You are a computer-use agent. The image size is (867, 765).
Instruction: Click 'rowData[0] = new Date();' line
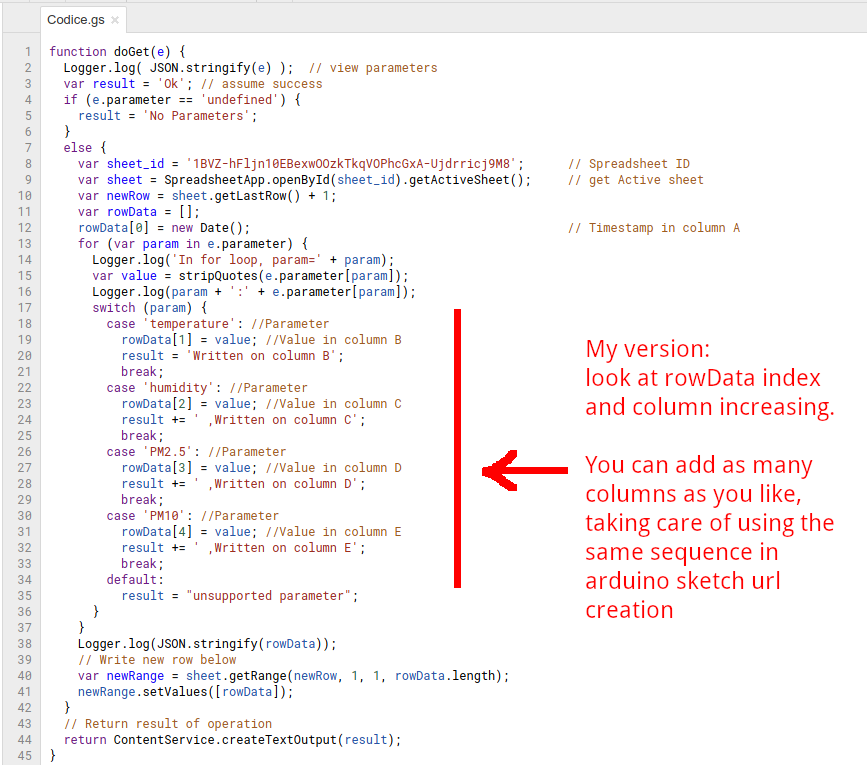164,228
